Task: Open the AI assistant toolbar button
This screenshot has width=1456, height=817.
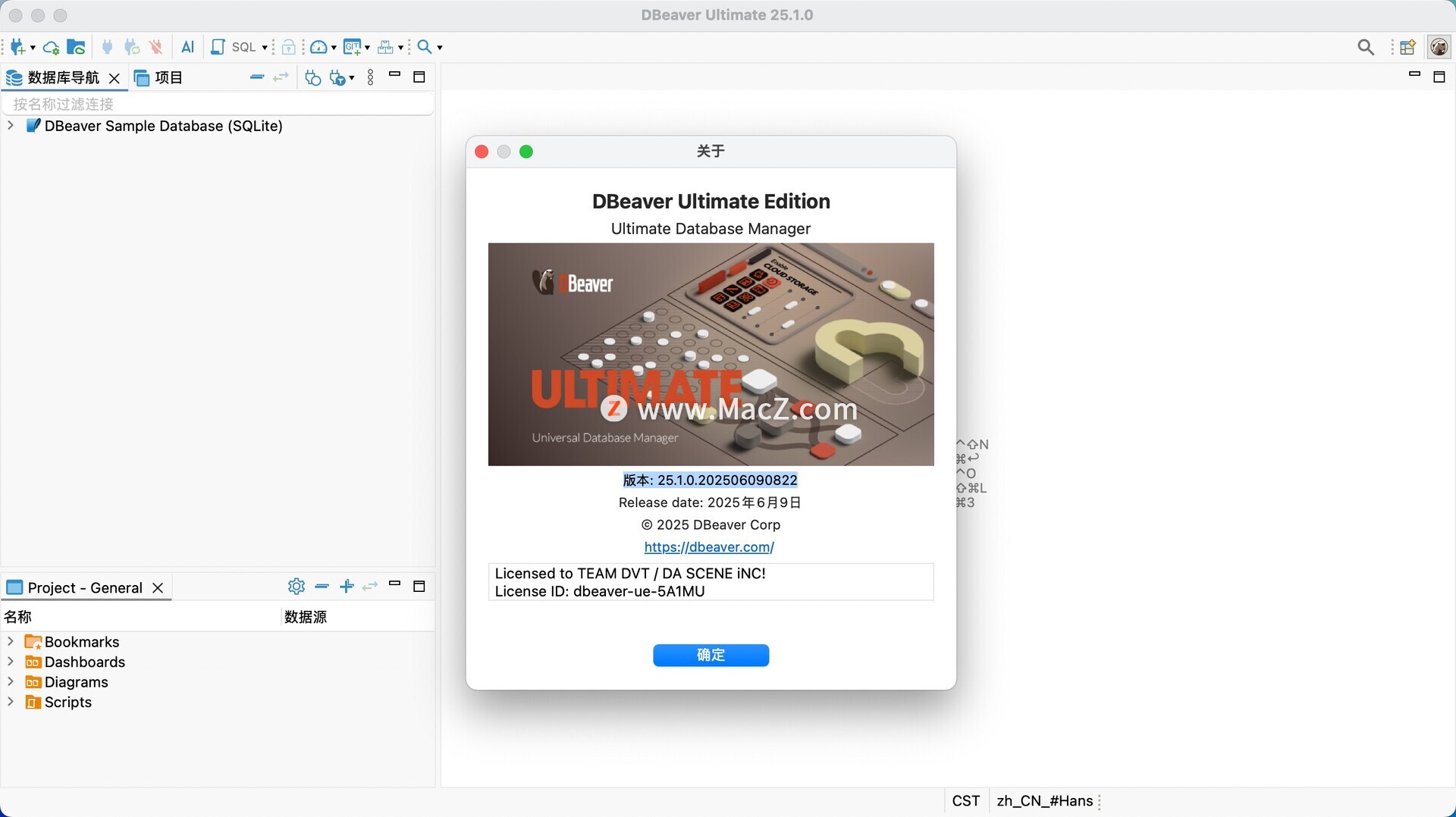Action: click(188, 47)
